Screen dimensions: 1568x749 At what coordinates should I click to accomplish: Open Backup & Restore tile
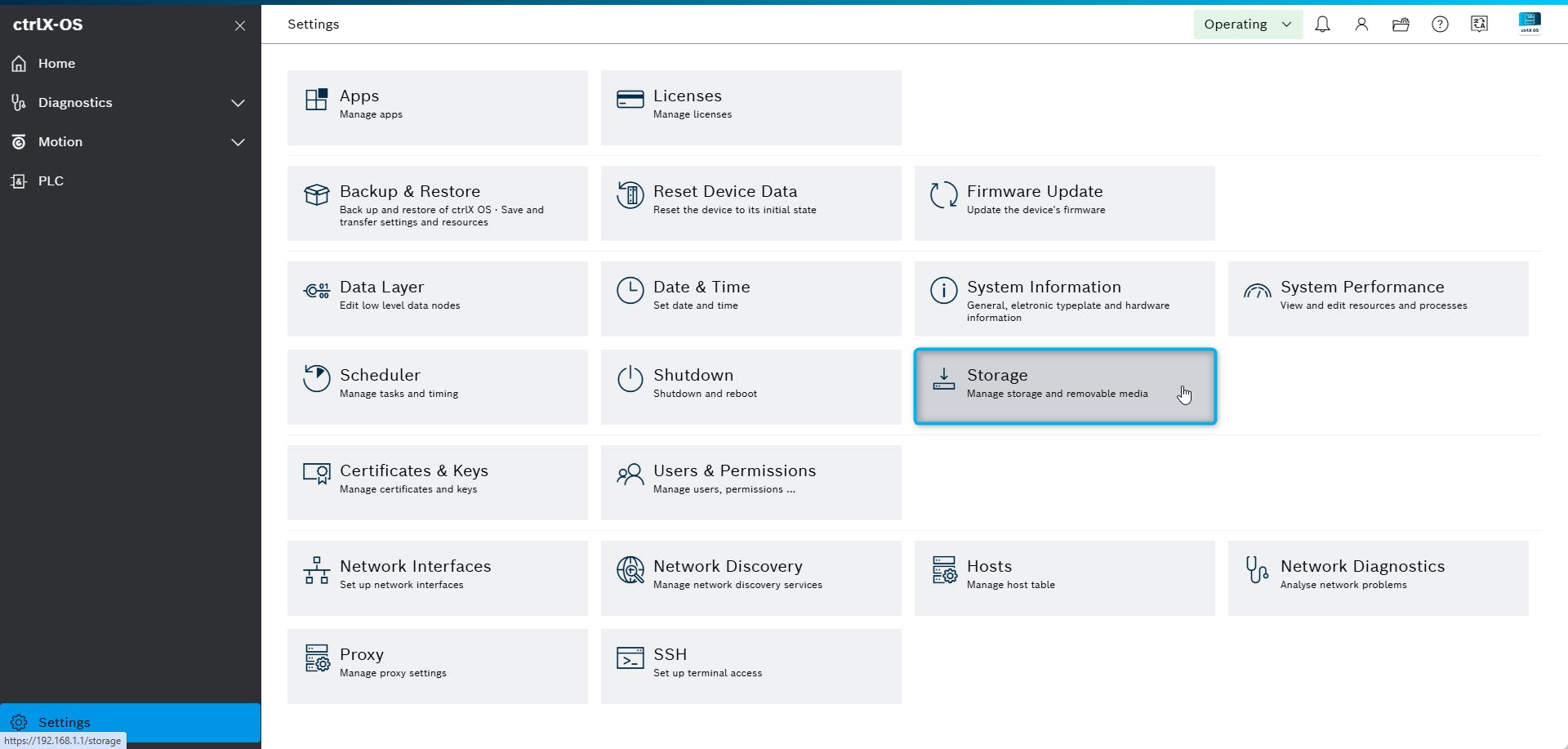(x=437, y=203)
